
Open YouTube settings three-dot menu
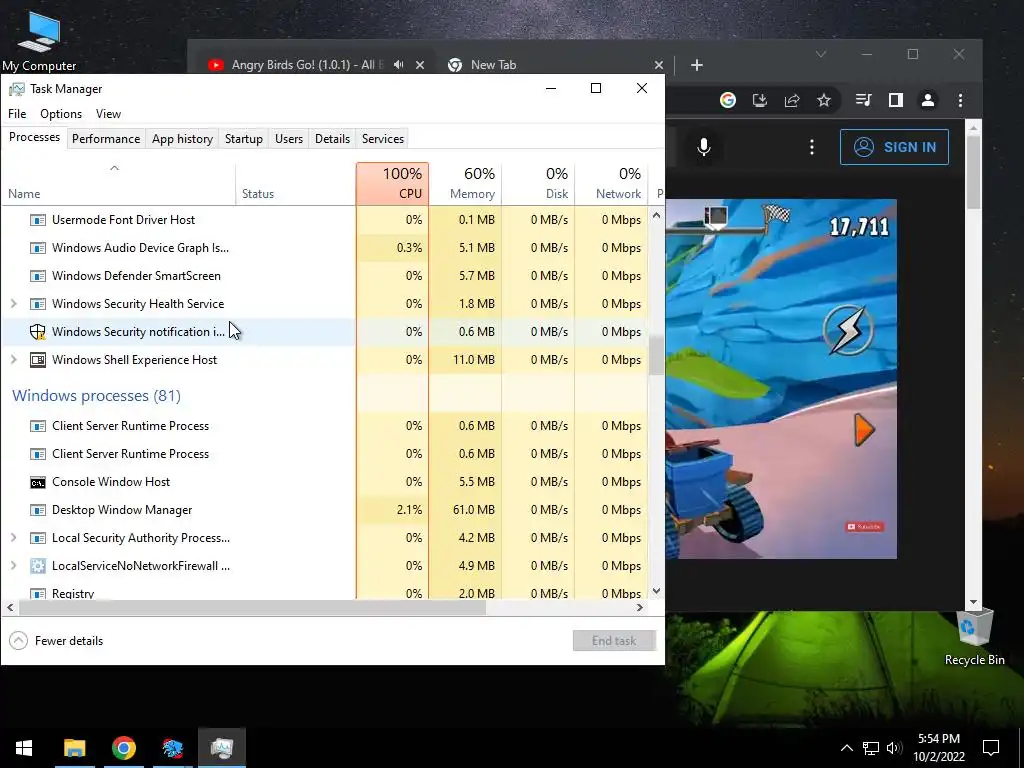coord(812,147)
